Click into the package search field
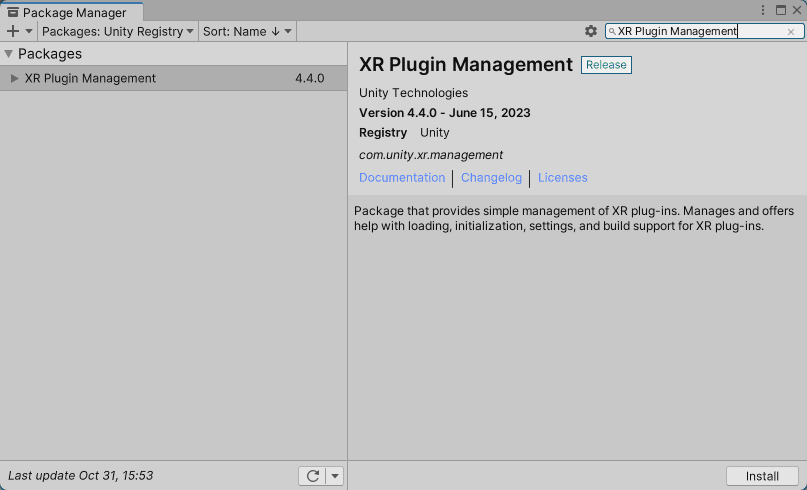This screenshot has width=807, height=490. 704,31
